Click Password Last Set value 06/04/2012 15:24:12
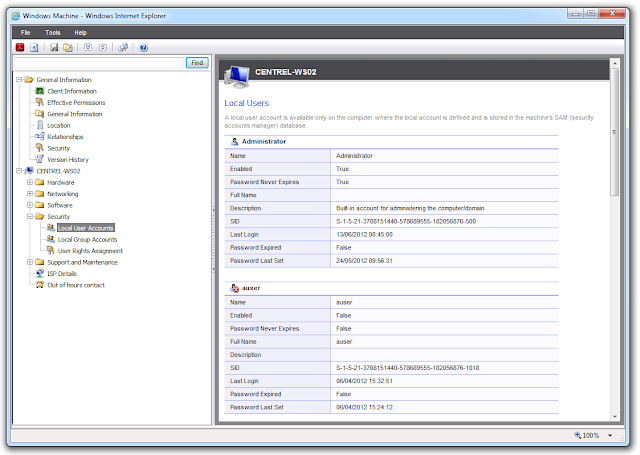Image resolution: width=640 pixels, height=455 pixels. [364, 407]
